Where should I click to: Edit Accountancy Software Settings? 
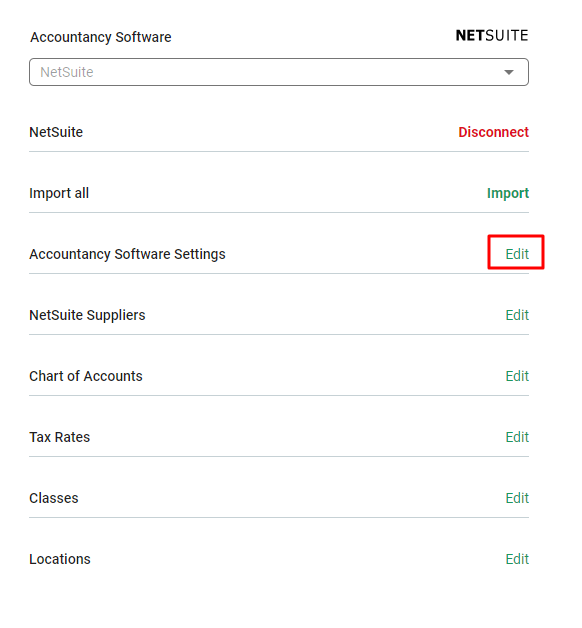[517, 254]
